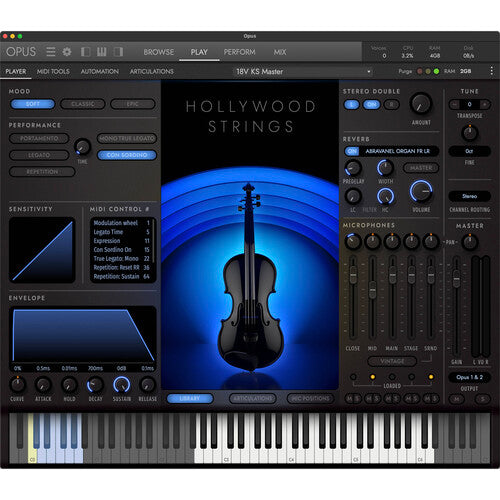Click the tune transpose minus button
Screen dimensions: 500x500
point(454,104)
